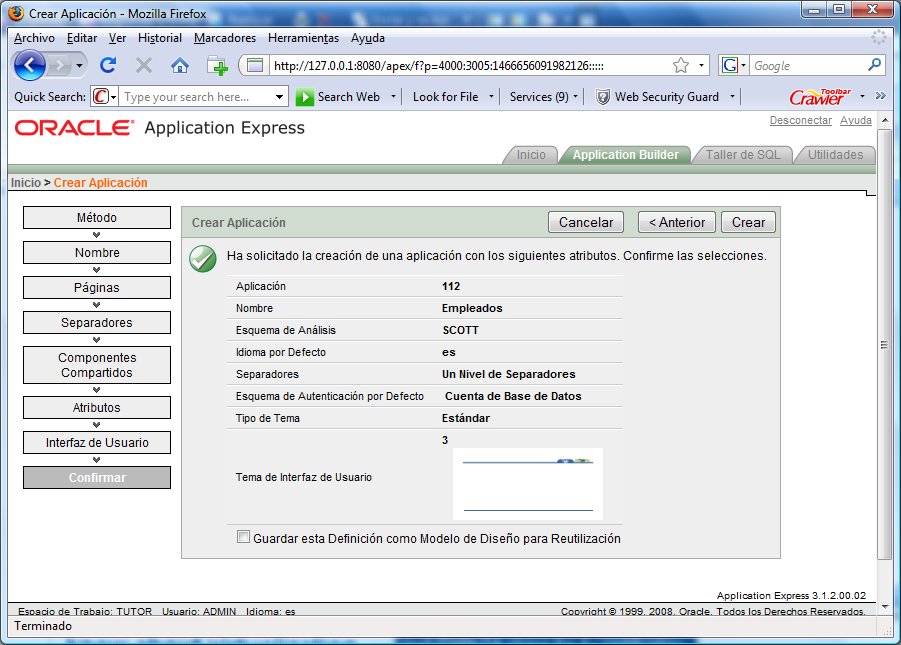Click the forward navigation arrow
The height and width of the screenshot is (645, 901).
click(x=59, y=66)
